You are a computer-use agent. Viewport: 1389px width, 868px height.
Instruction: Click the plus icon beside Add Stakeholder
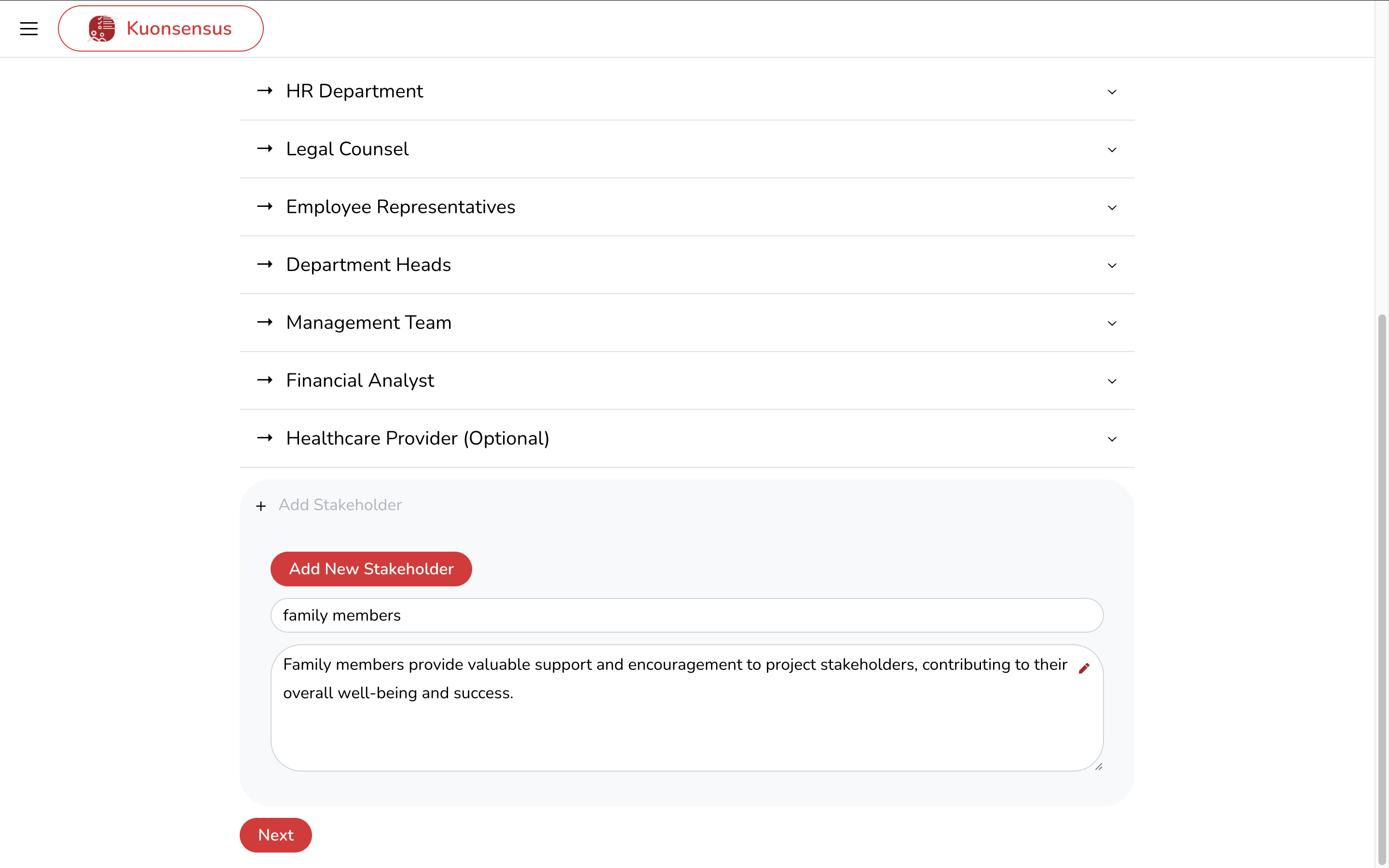(x=261, y=506)
